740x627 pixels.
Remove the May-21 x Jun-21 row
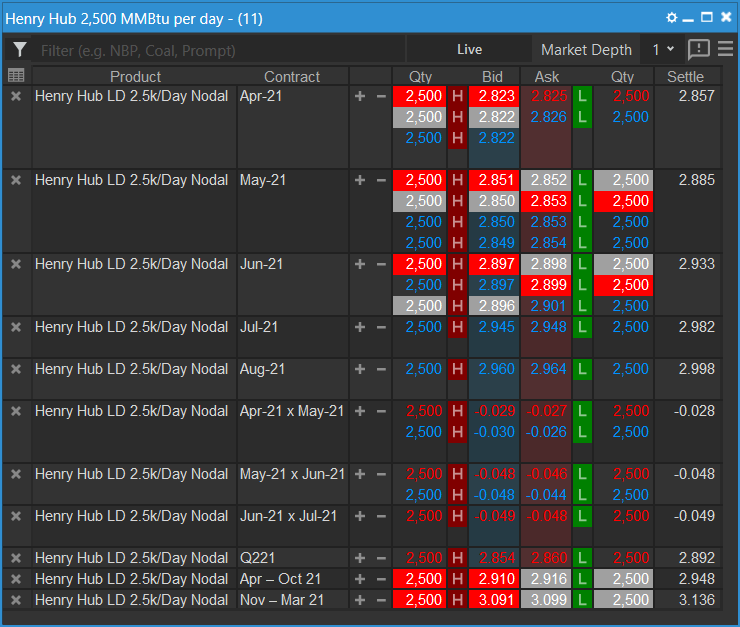[x=16, y=474]
